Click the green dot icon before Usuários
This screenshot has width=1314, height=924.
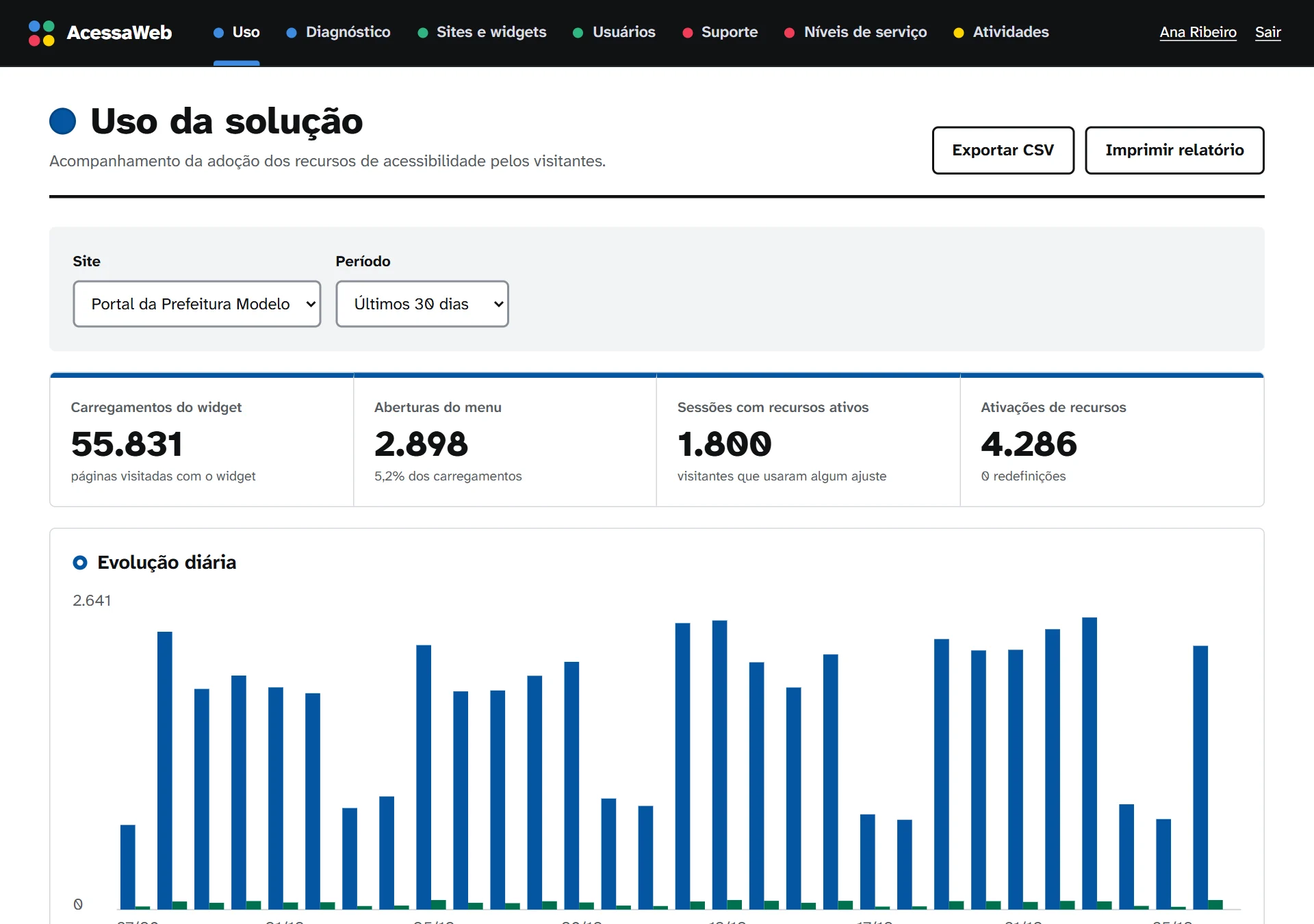point(578,33)
